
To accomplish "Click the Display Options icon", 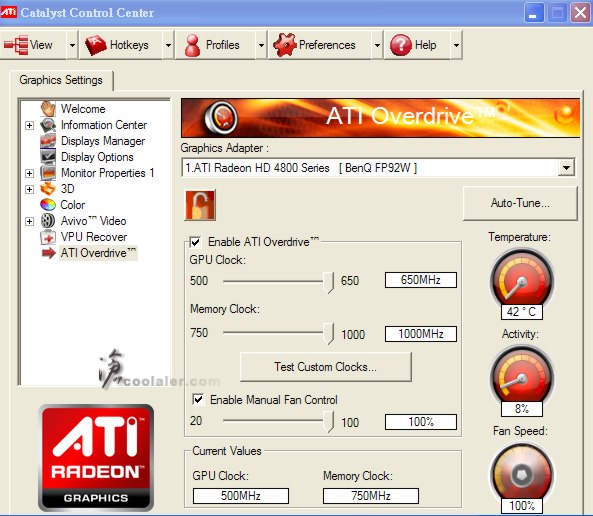I will point(48,157).
